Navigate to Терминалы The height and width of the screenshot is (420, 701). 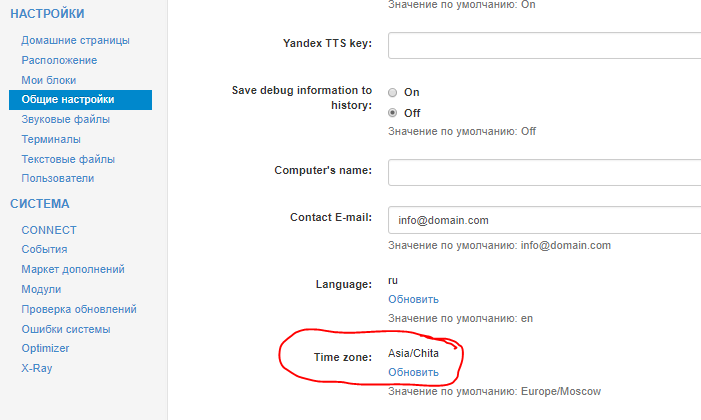tap(51, 139)
